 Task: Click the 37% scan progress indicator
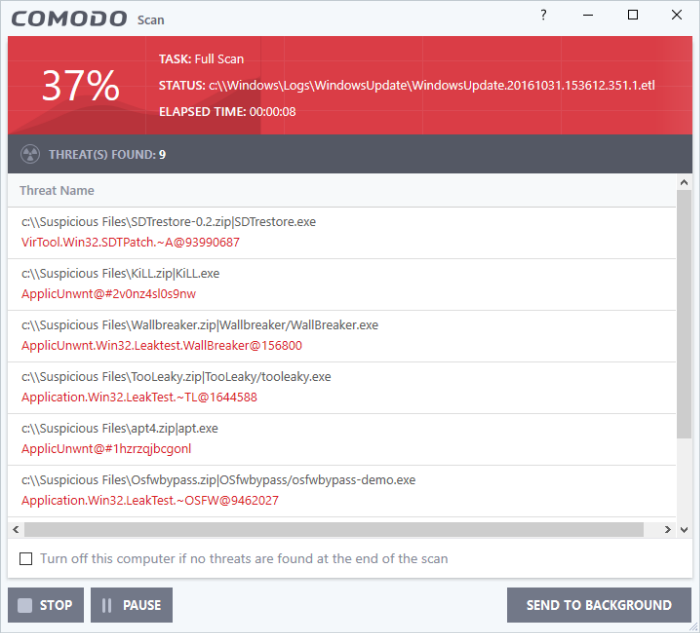pyautogui.click(x=80, y=86)
